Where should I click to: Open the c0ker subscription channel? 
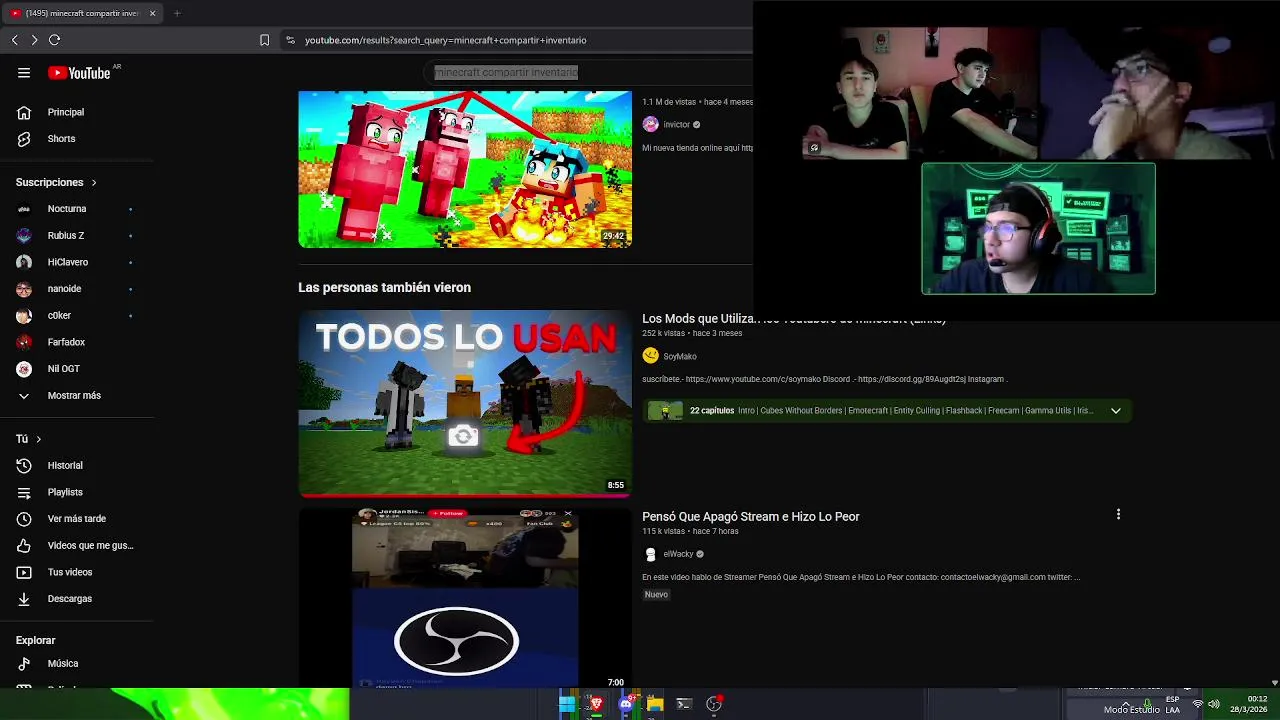click(59, 315)
